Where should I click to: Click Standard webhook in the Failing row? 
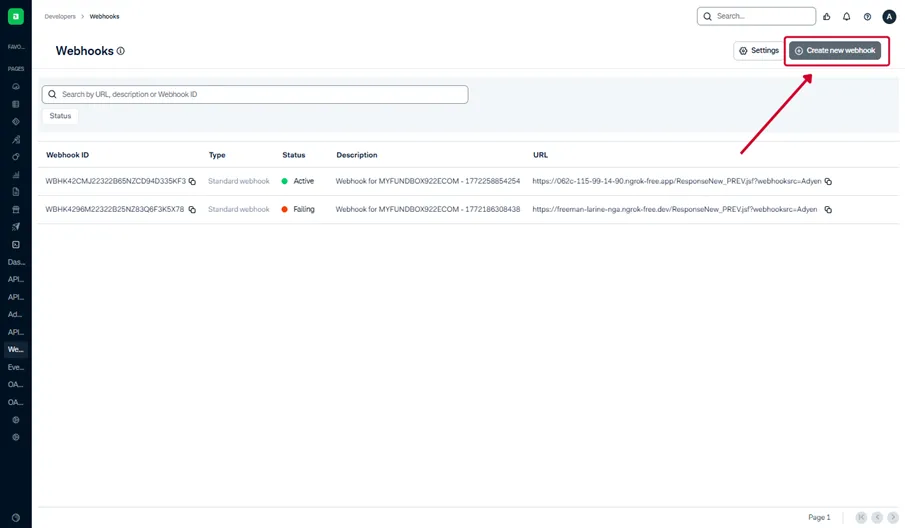pos(239,209)
